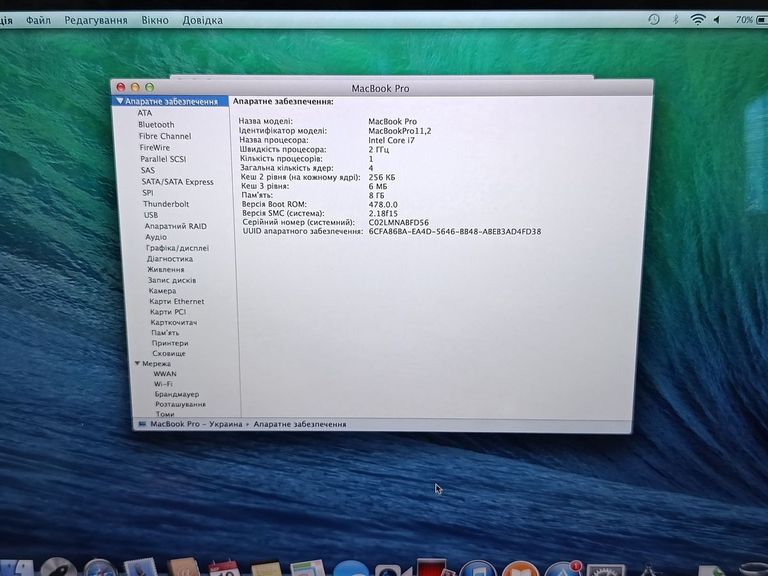Viewport: 768px width, 576px height.
Task: Click Boot ROM version 478.0.0
Action: 383,204
